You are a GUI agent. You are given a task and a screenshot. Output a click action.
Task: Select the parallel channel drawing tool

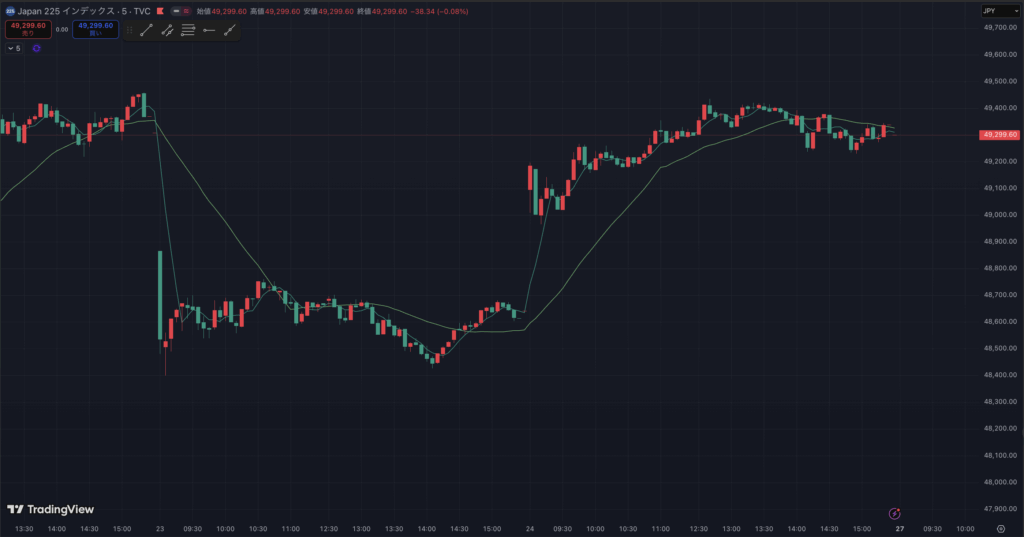click(x=167, y=30)
